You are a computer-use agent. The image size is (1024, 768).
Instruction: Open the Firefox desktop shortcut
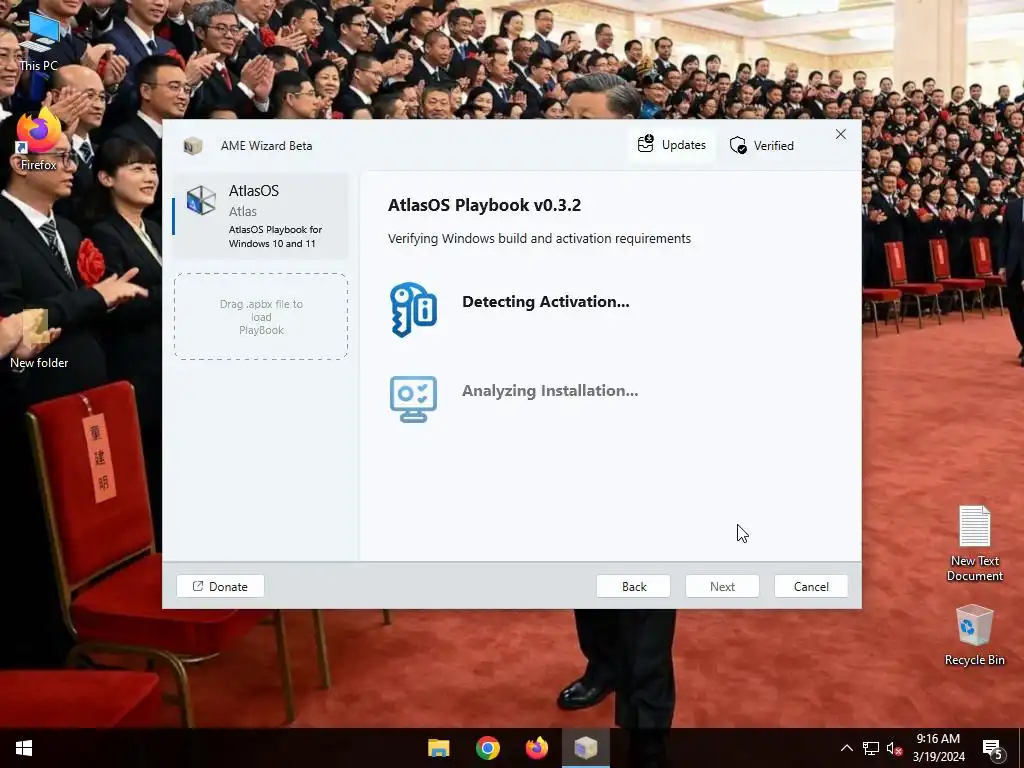click(39, 140)
